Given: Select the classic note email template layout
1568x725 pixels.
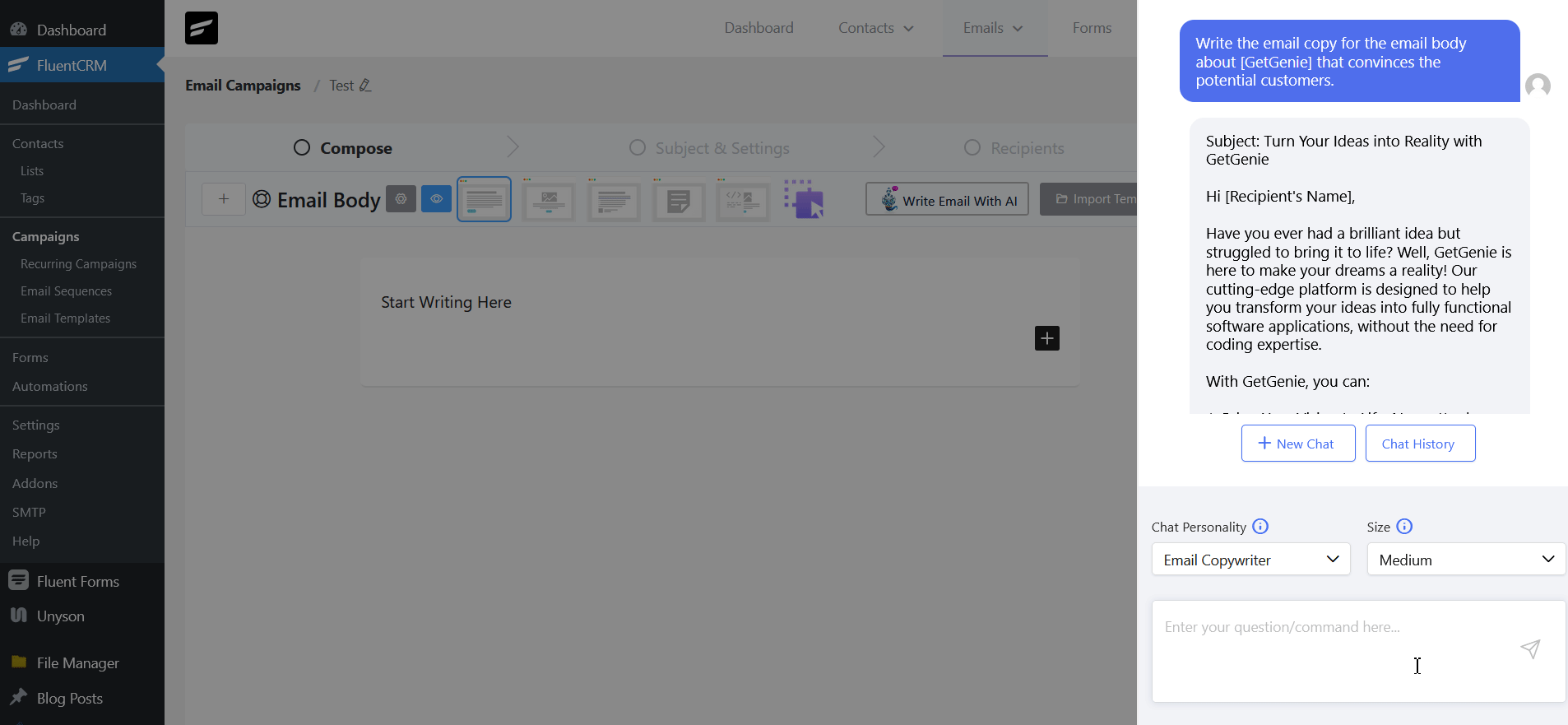Looking at the screenshot, I should click(x=679, y=200).
